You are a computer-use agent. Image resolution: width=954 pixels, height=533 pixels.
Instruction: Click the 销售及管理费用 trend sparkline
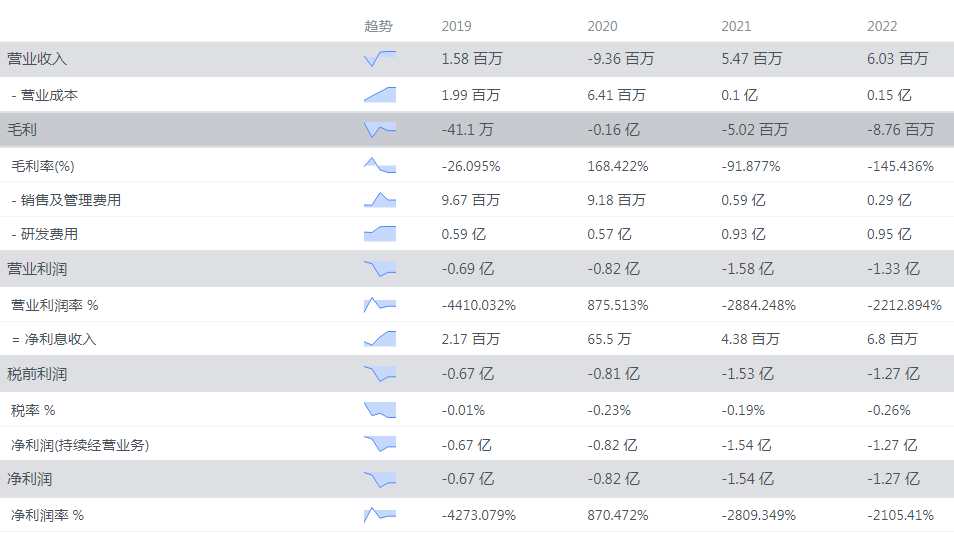[380, 200]
